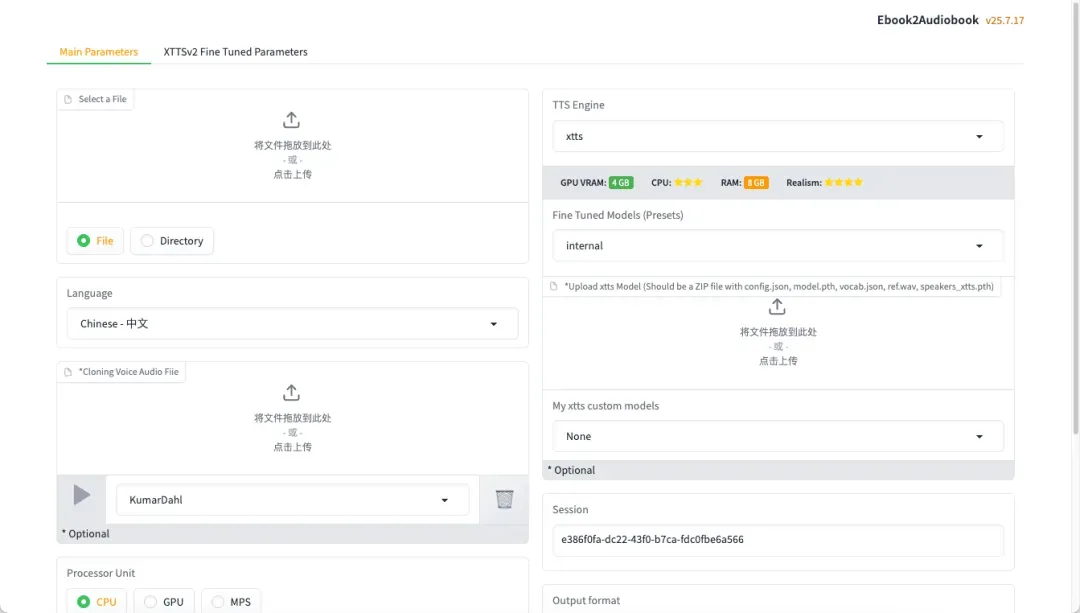Select the Directory radio option
This screenshot has height=613, width=1080.
click(x=172, y=241)
